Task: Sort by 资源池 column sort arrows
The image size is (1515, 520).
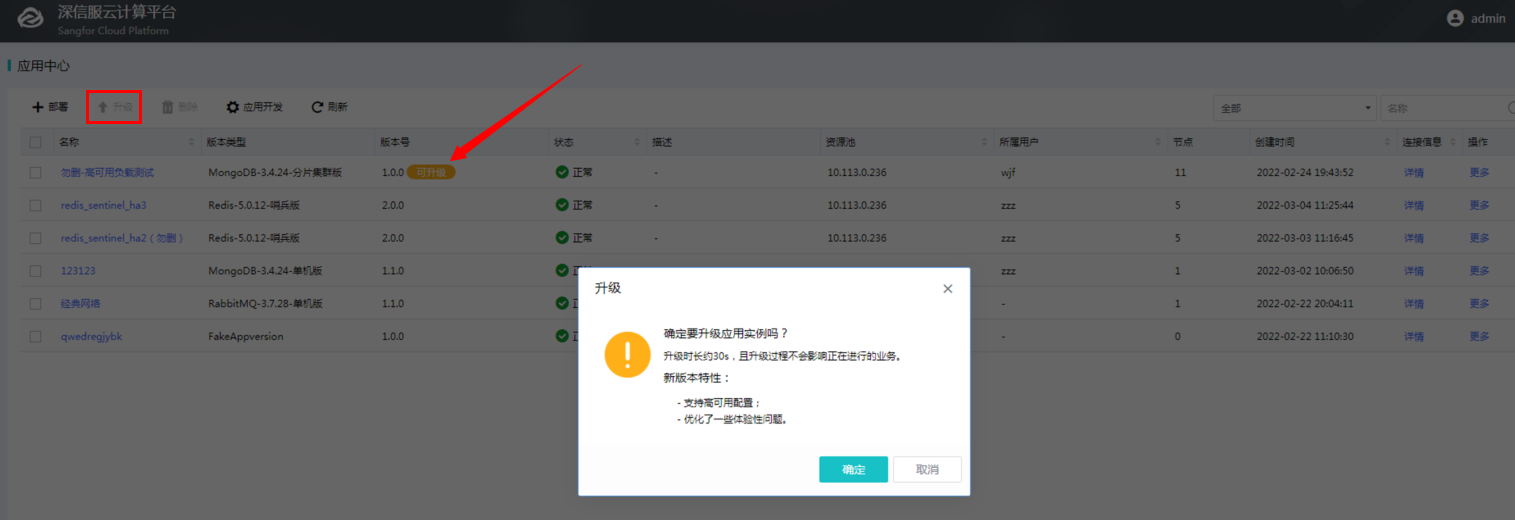Action: coord(984,142)
